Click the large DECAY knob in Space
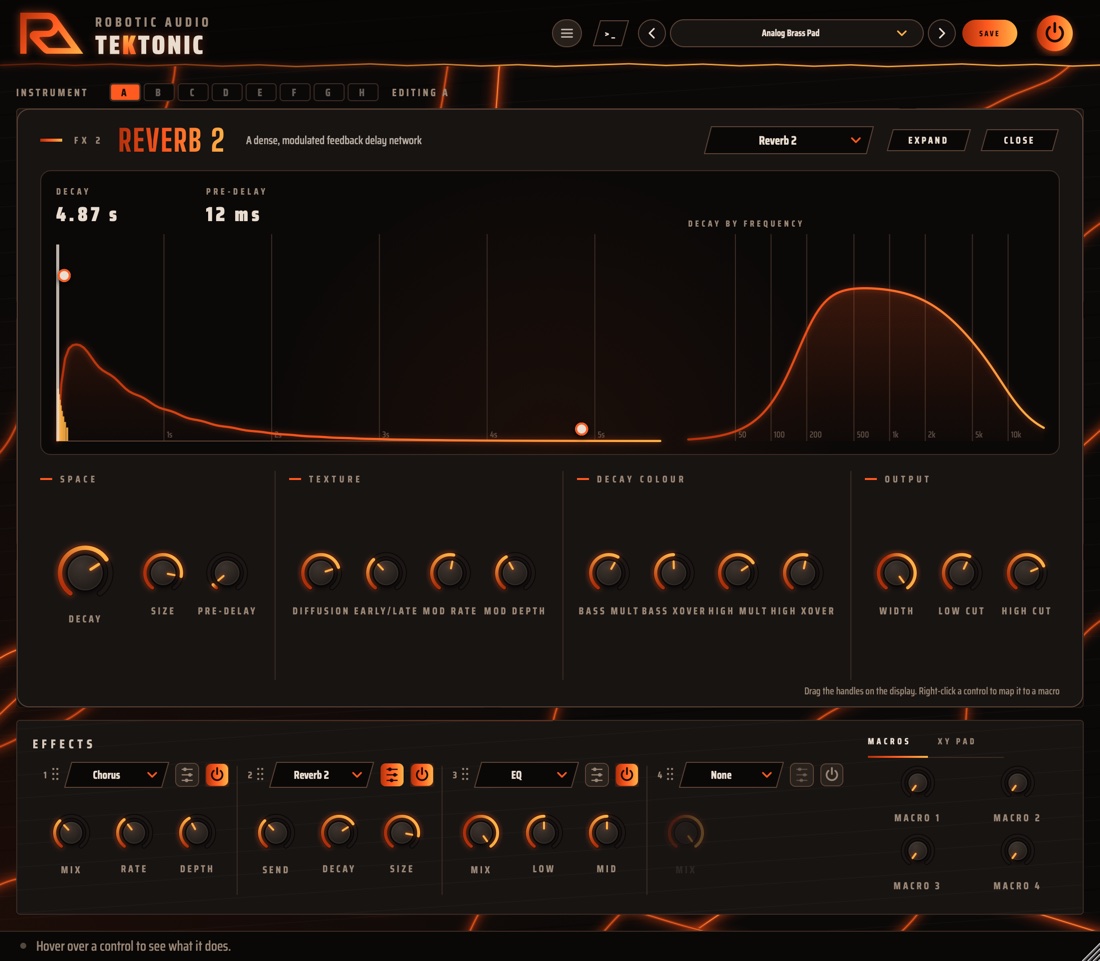The height and width of the screenshot is (961, 1100). (x=85, y=572)
